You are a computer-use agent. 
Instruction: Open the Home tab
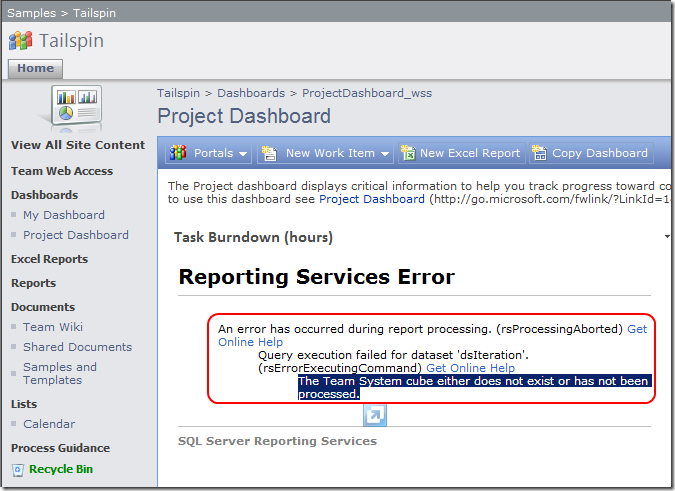click(x=35, y=68)
